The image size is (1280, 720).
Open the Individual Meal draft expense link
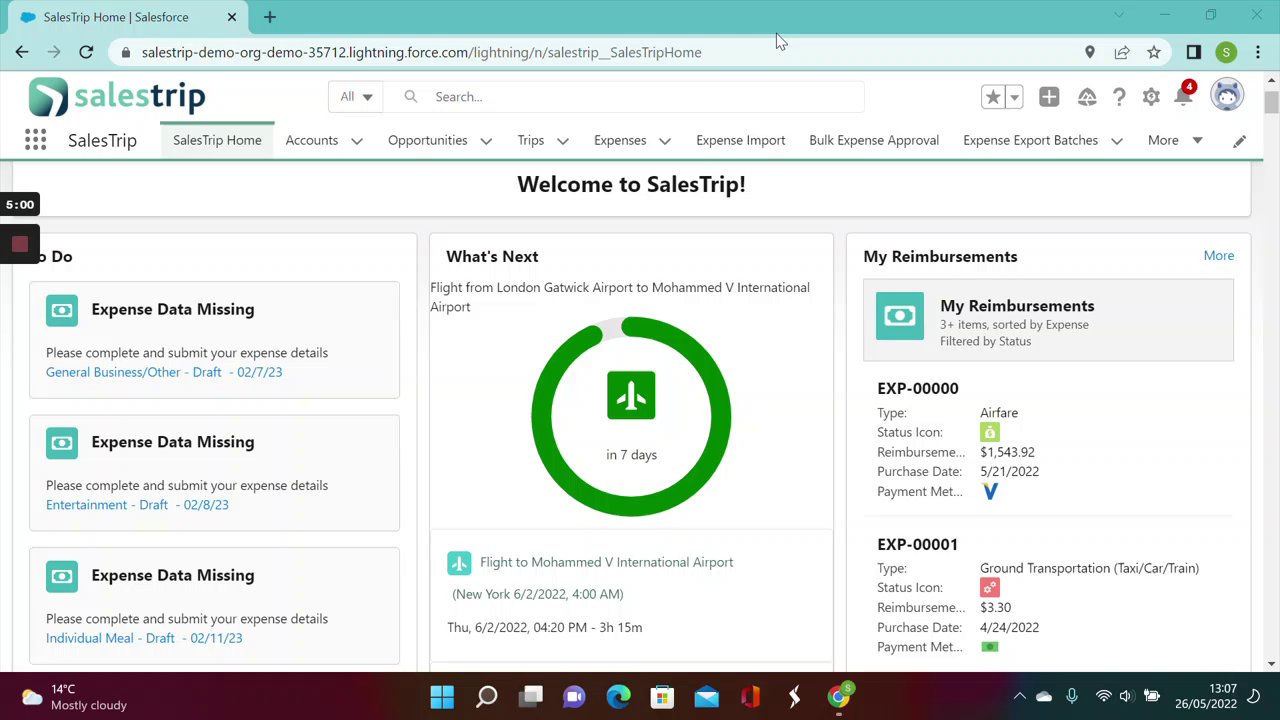coord(144,638)
